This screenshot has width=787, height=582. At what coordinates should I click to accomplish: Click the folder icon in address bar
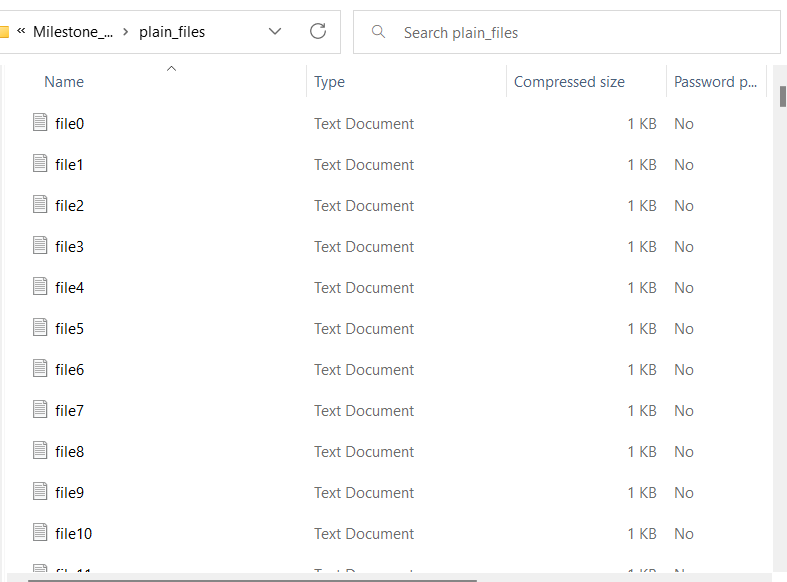pyautogui.click(x=4, y=32)
